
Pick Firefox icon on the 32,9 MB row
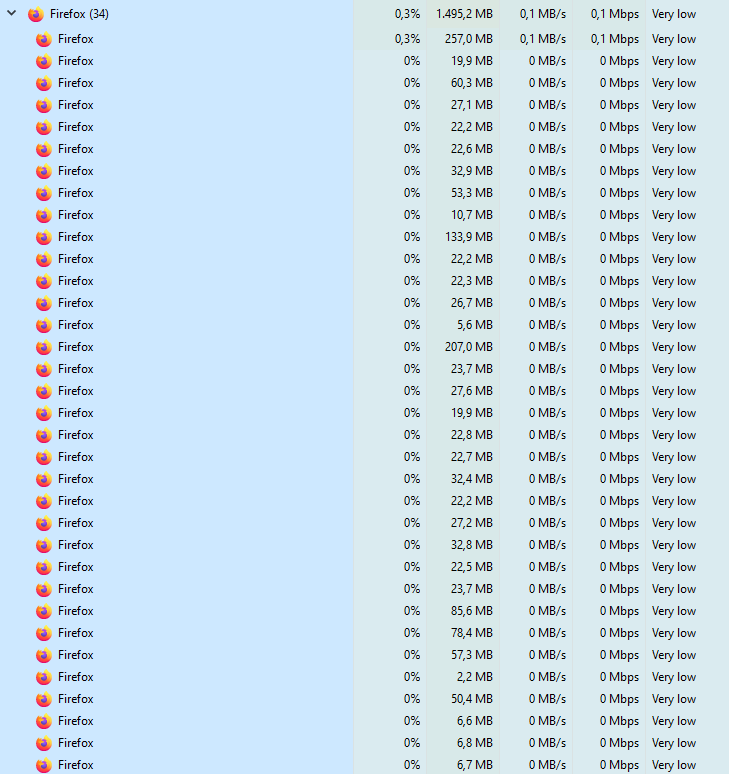click(x=44, y=171)
